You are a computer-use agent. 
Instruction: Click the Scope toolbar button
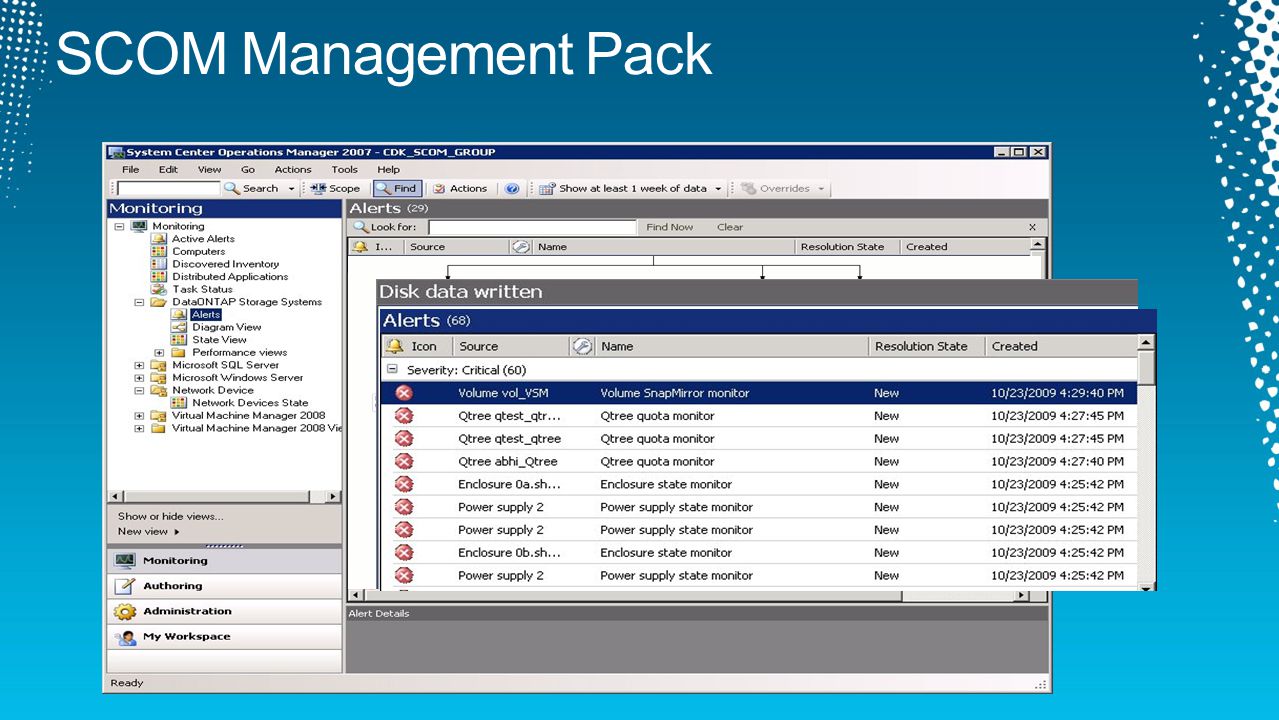335,188
